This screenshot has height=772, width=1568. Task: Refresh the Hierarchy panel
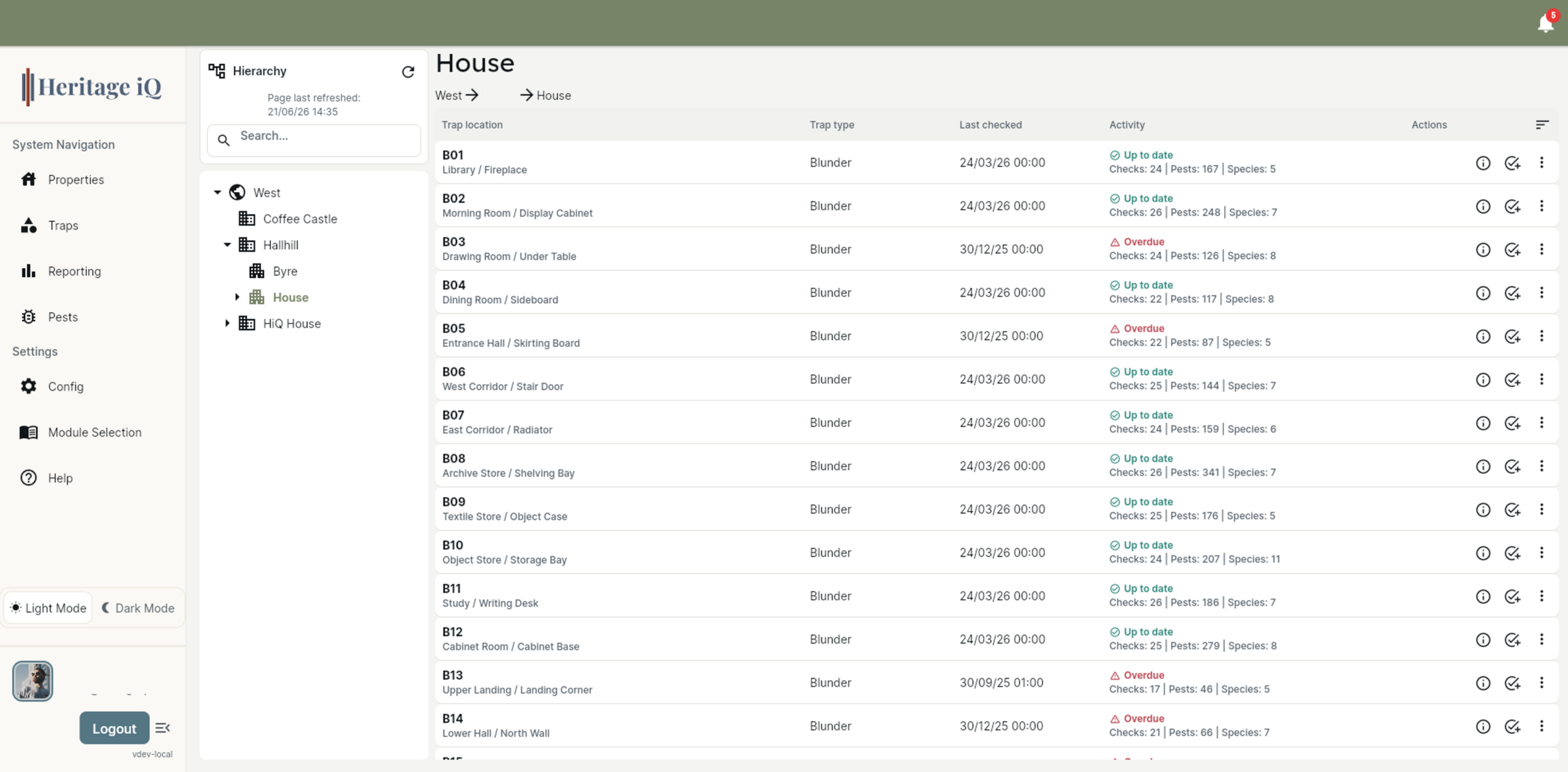pos(408,72)
